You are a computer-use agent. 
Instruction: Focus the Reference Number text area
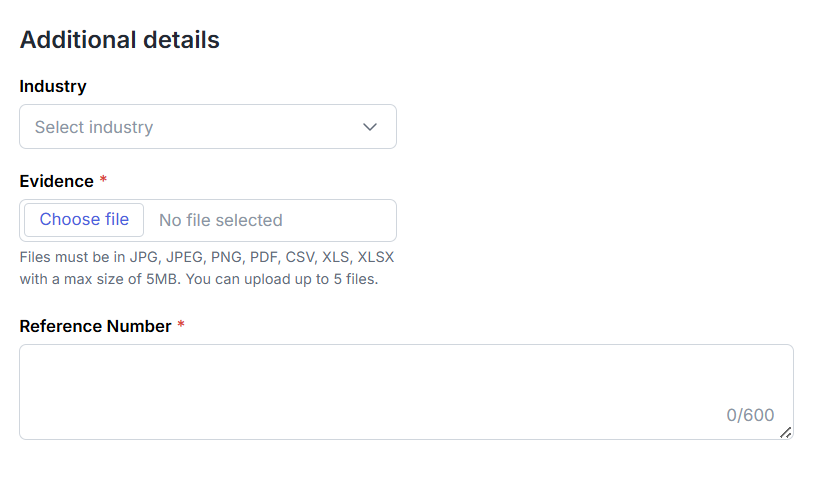(406, 392)
